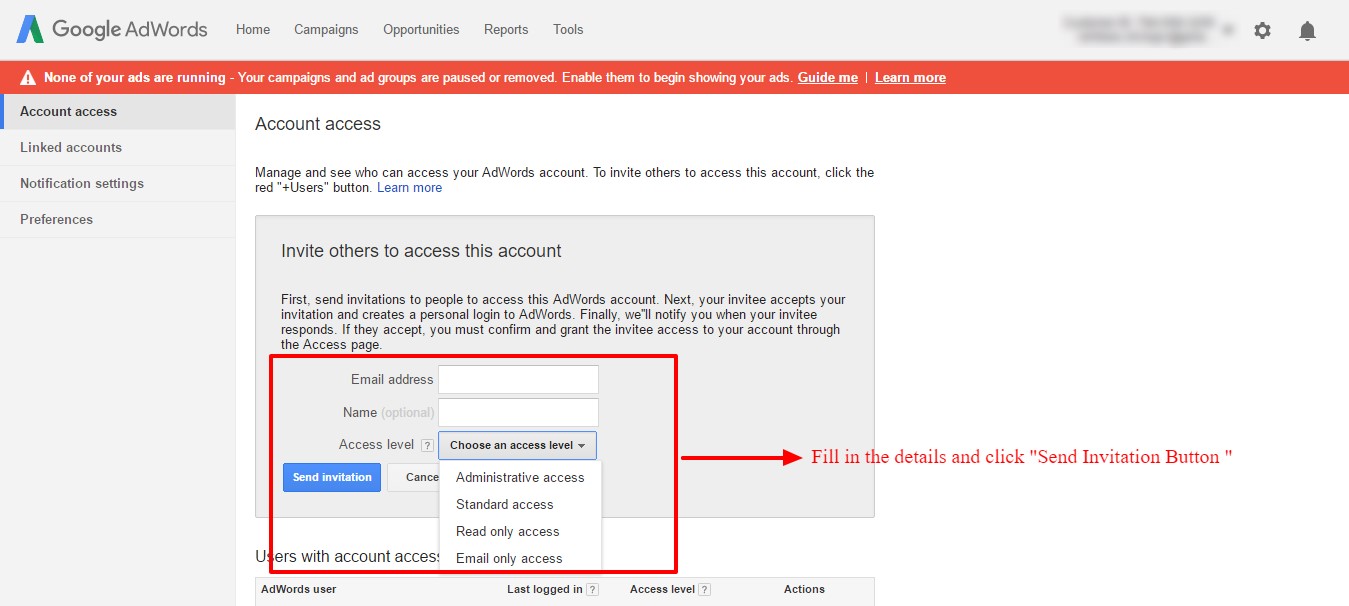Screen dimensions: 1349x606
Task: Choose Standard access option
Action: coord(520,504)
